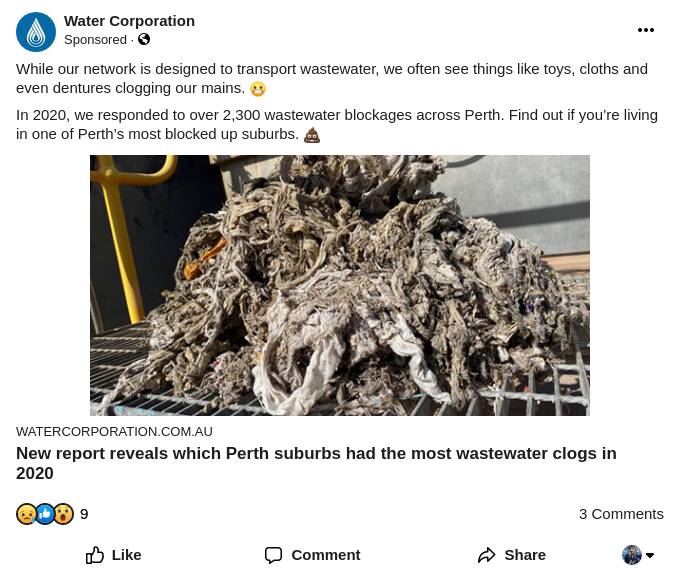
Task: Click the Water Corporation droplet logo avatar
Action: coord(36,32)
